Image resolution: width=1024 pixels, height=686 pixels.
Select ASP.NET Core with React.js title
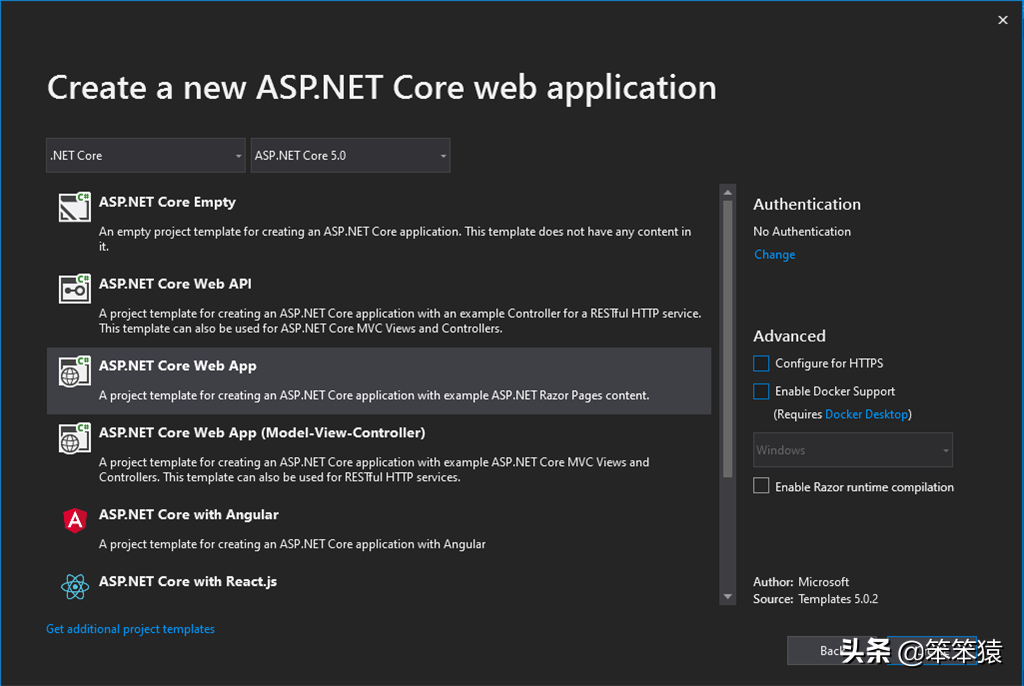point(188,581)
